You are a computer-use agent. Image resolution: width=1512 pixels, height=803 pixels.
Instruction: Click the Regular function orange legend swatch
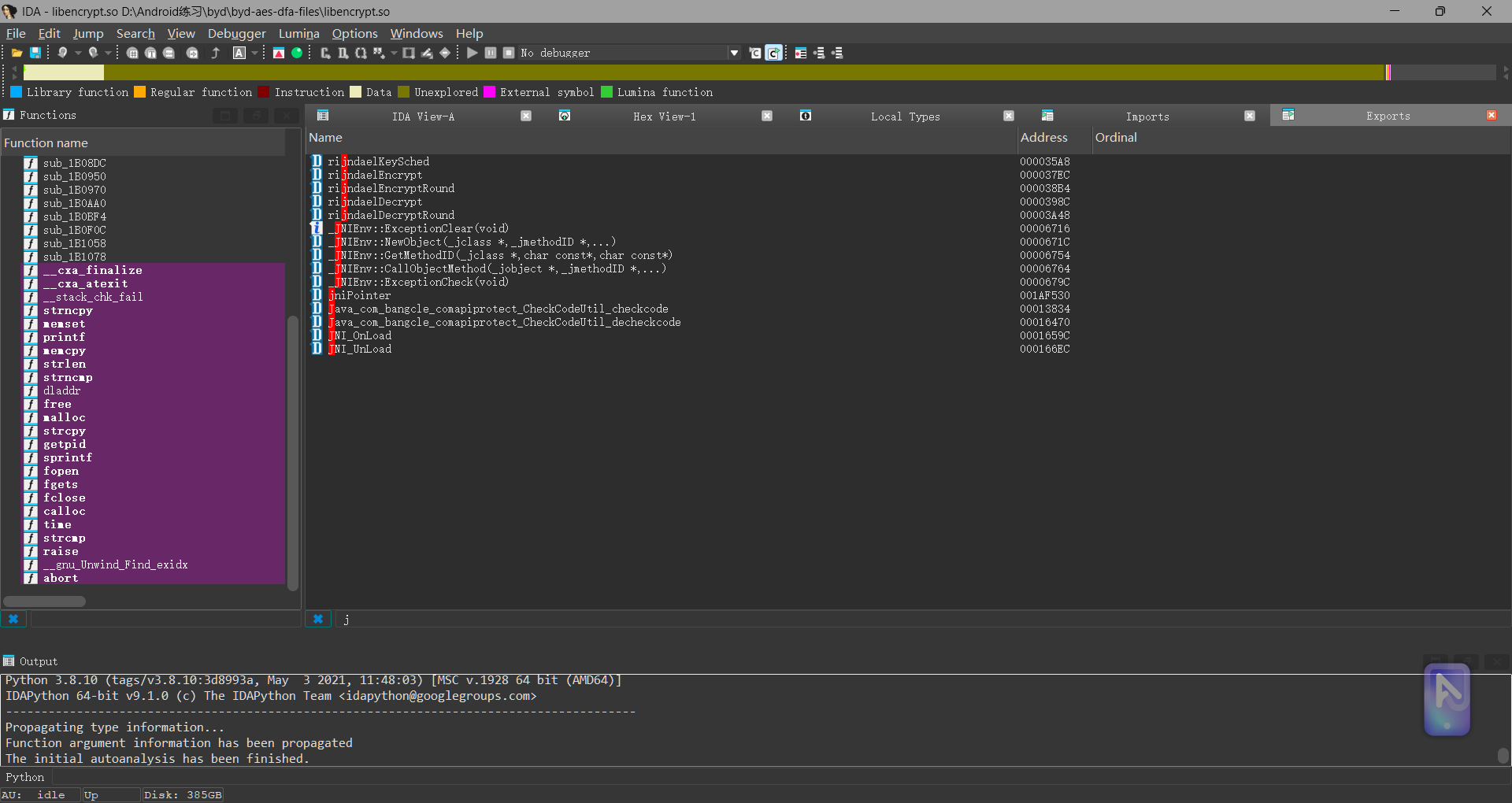click(x=140, y=92)
